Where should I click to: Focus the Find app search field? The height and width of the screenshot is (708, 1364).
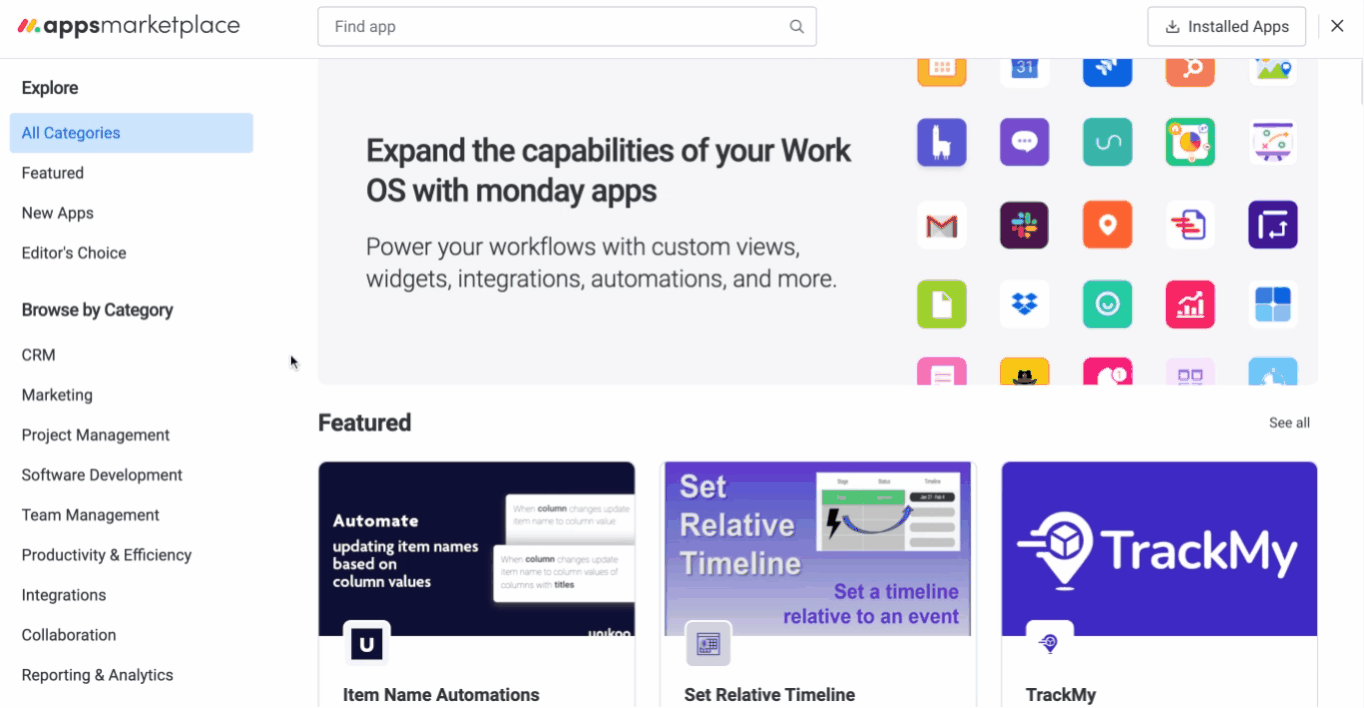pyautogui.click(x=567, y=27)
